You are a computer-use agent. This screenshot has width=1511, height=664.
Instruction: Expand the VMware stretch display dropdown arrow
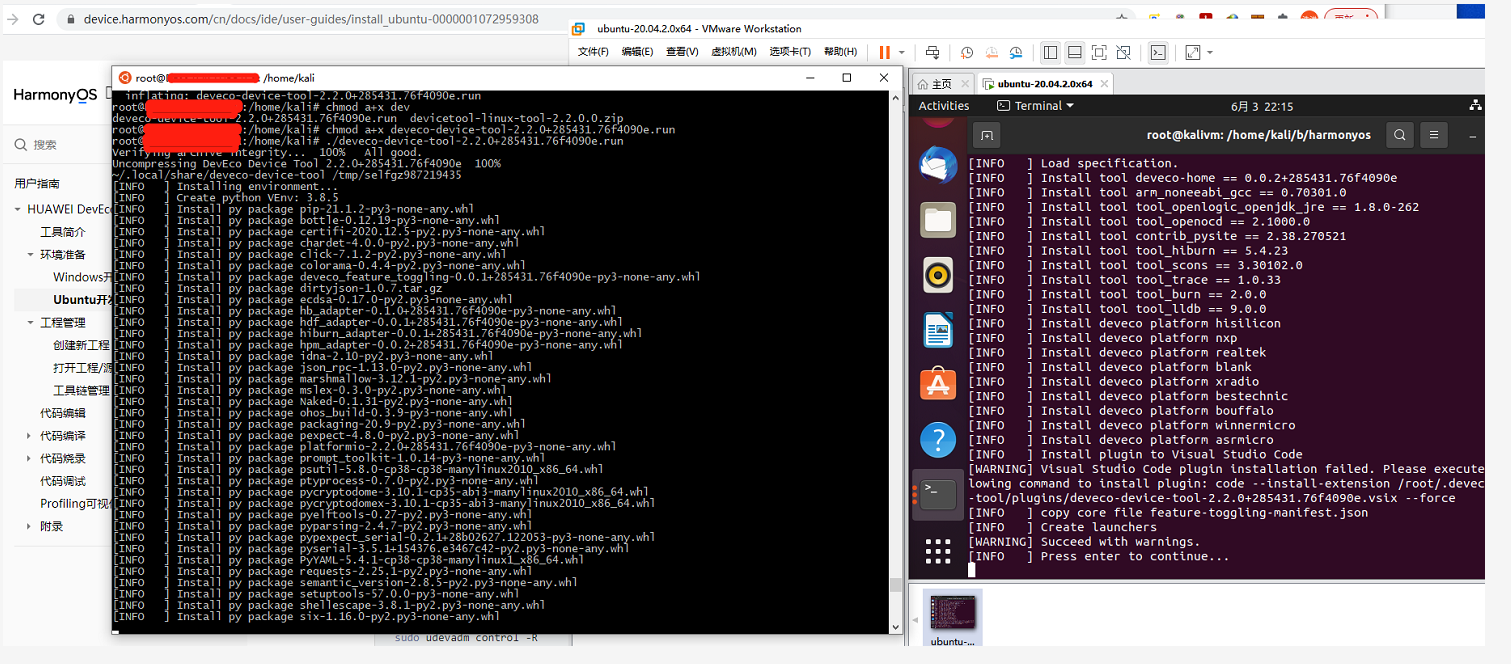point(1210,52)
